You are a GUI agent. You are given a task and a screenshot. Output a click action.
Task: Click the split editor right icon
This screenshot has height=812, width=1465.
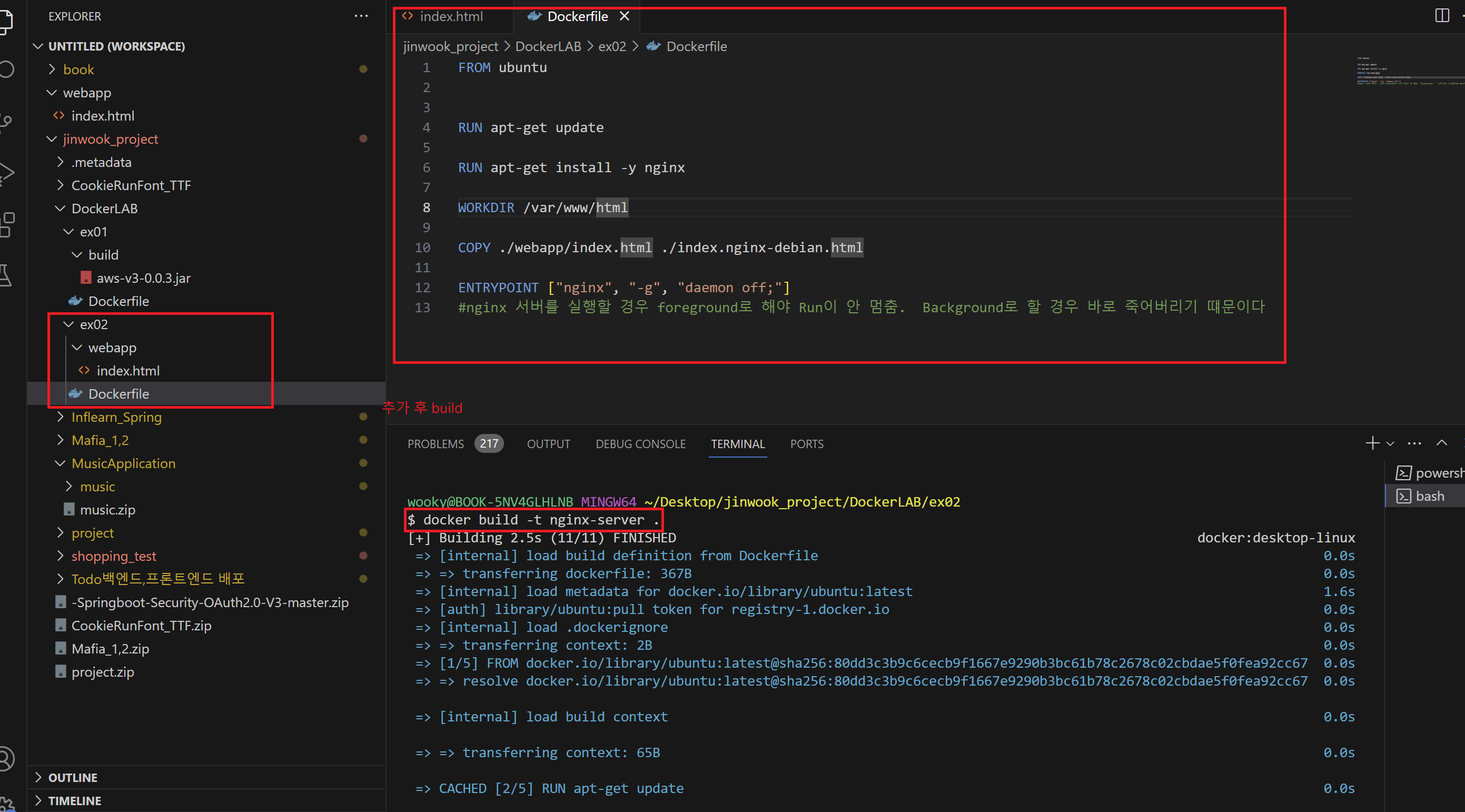pos(1442,15)
